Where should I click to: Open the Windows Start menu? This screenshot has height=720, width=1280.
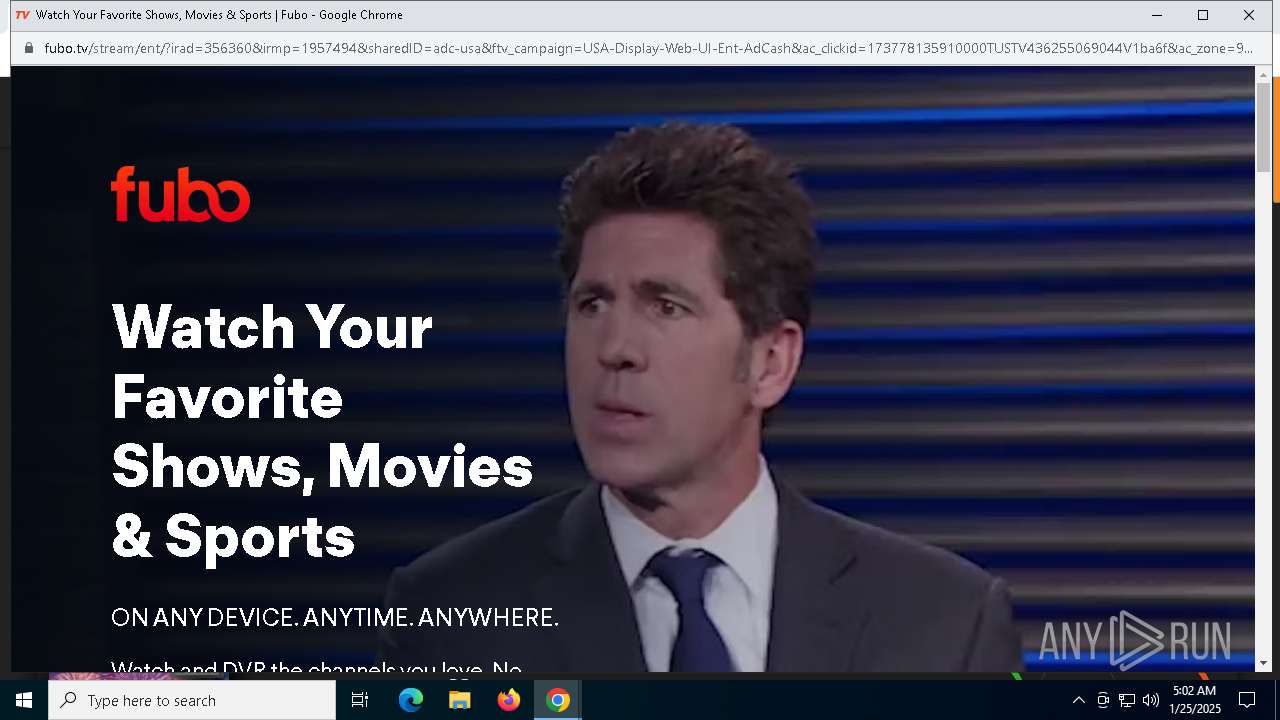click(24, 700)
